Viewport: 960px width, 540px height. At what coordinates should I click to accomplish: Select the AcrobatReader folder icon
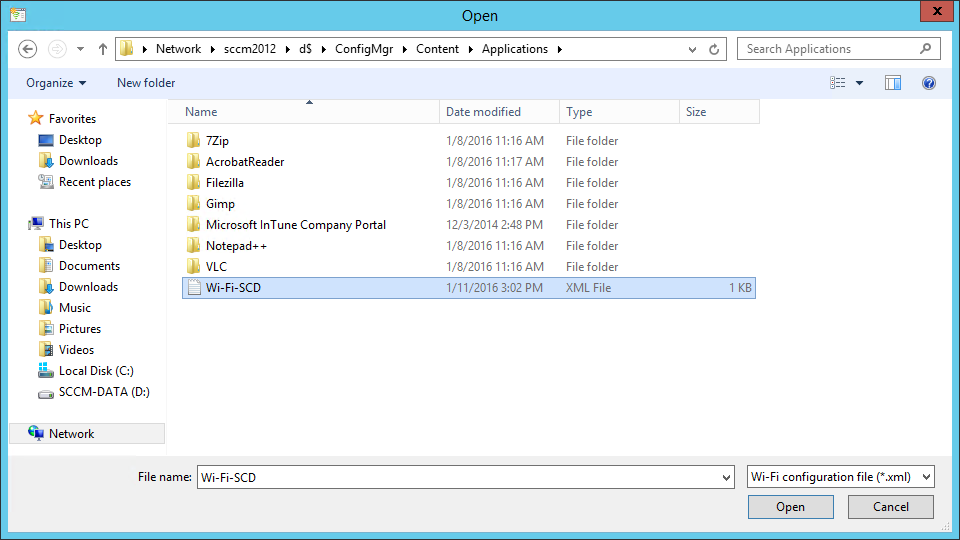click(x=193, y=161)
